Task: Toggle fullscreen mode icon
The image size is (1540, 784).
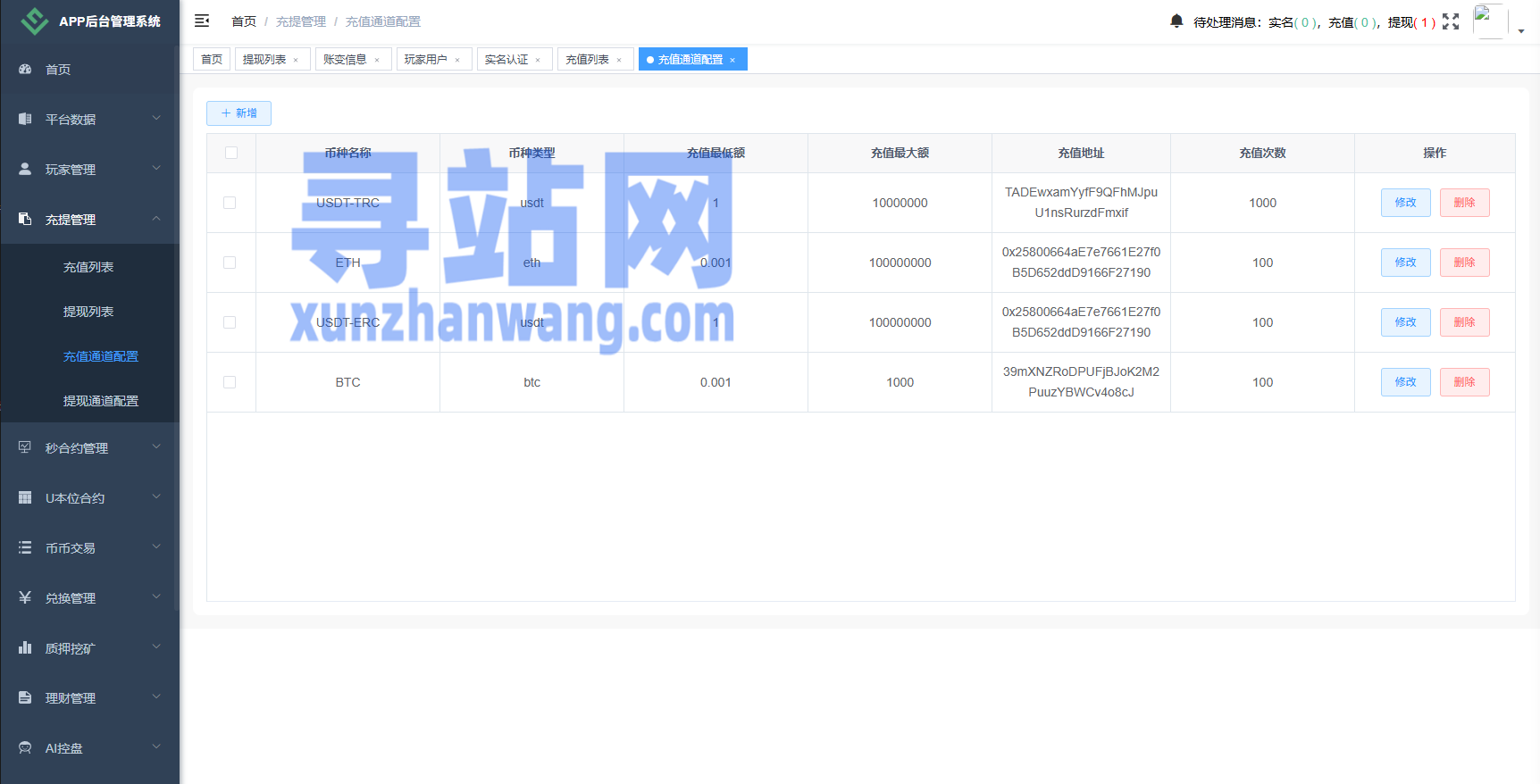Action: click(1451, 21)
